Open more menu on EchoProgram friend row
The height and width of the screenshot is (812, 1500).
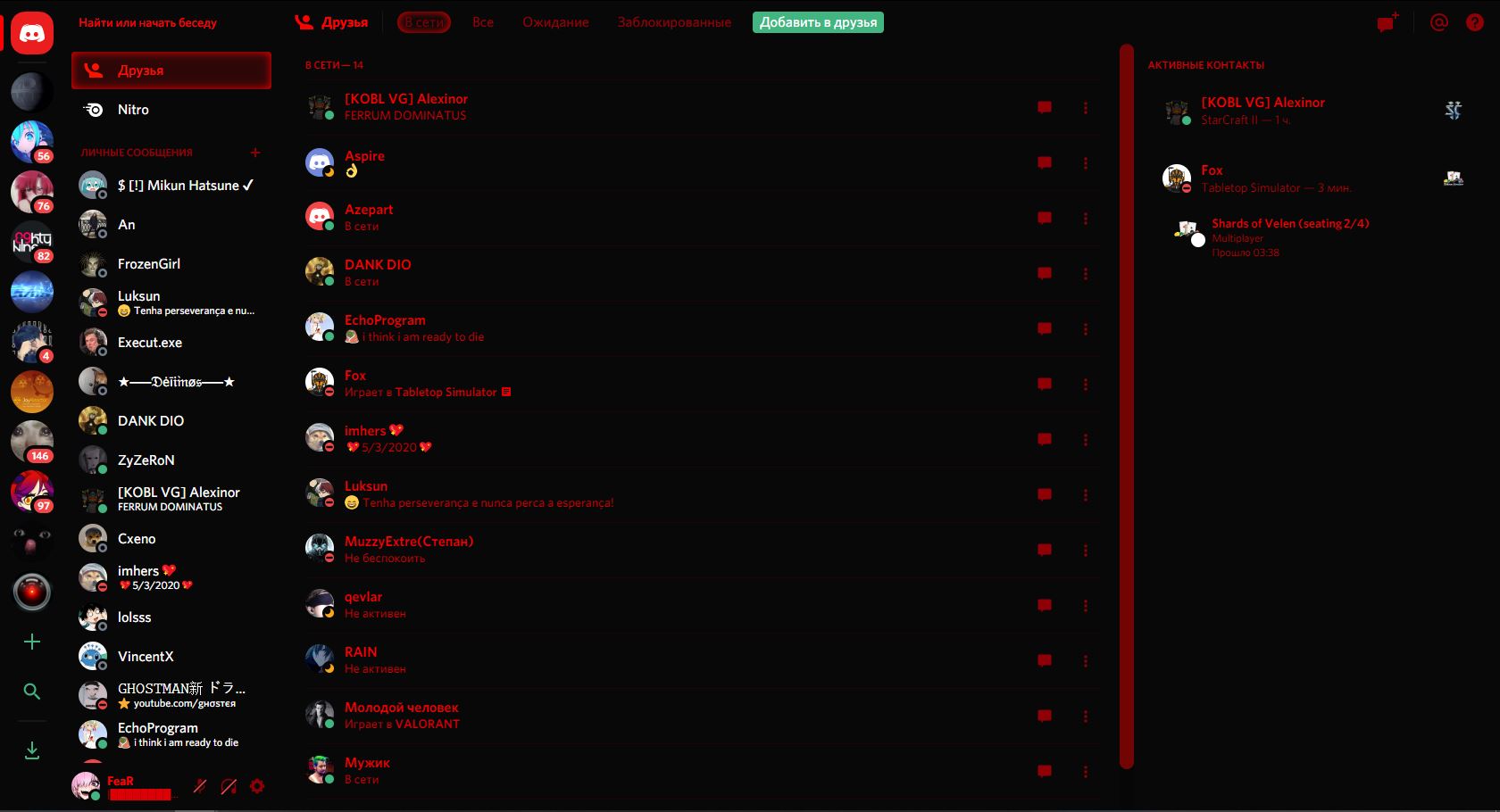(x=1086, y=329)
